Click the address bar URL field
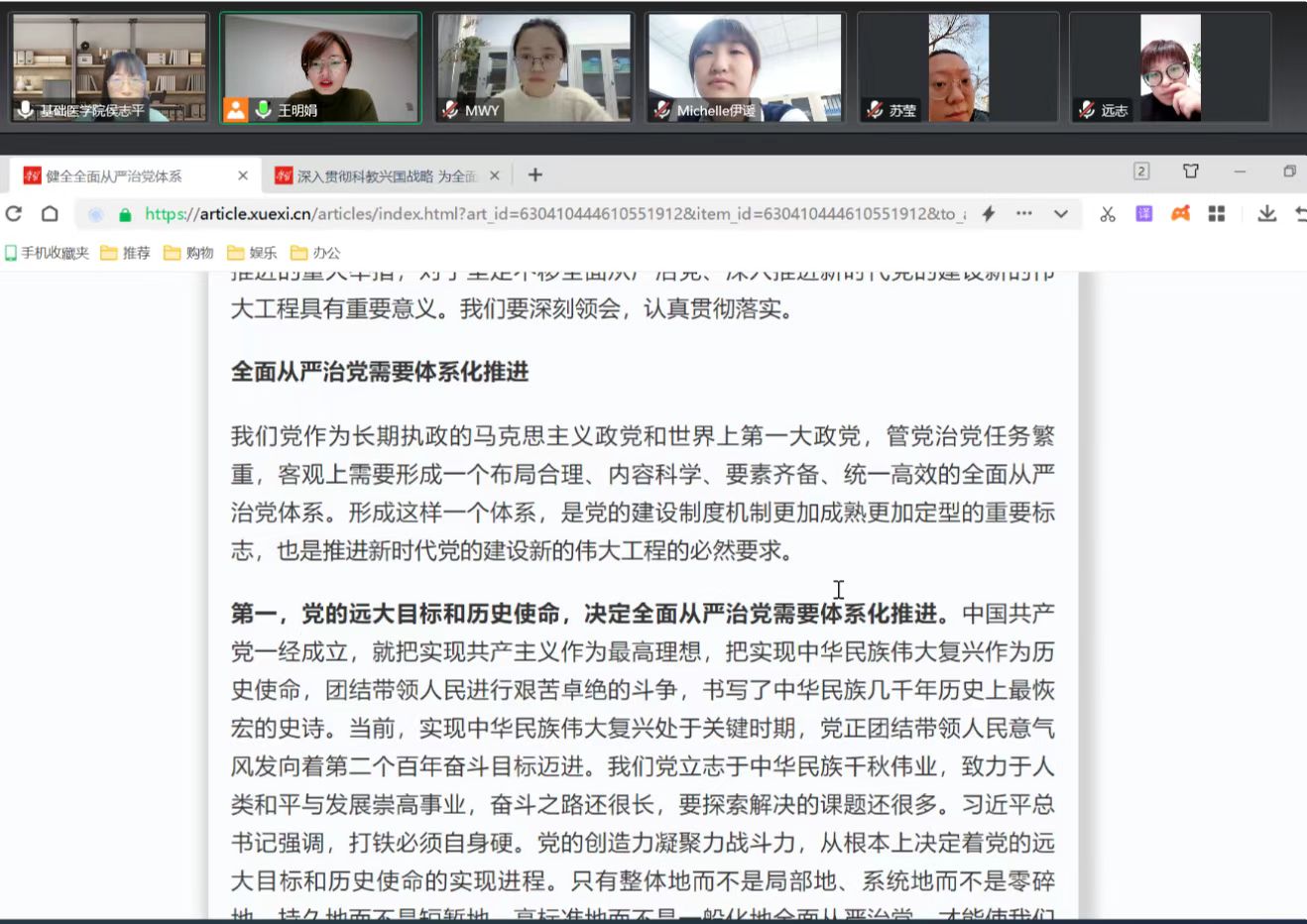 point(555,214)
